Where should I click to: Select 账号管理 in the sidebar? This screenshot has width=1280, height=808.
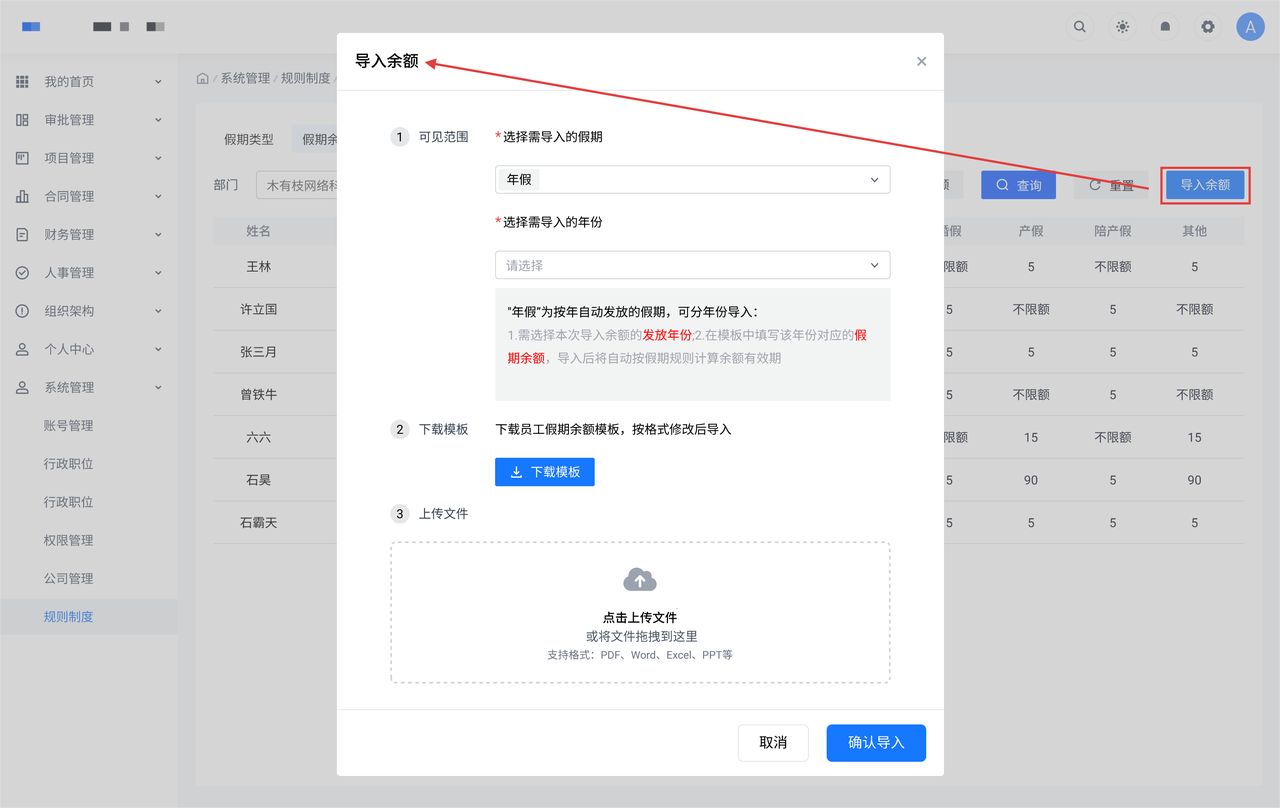pos(68,426)
